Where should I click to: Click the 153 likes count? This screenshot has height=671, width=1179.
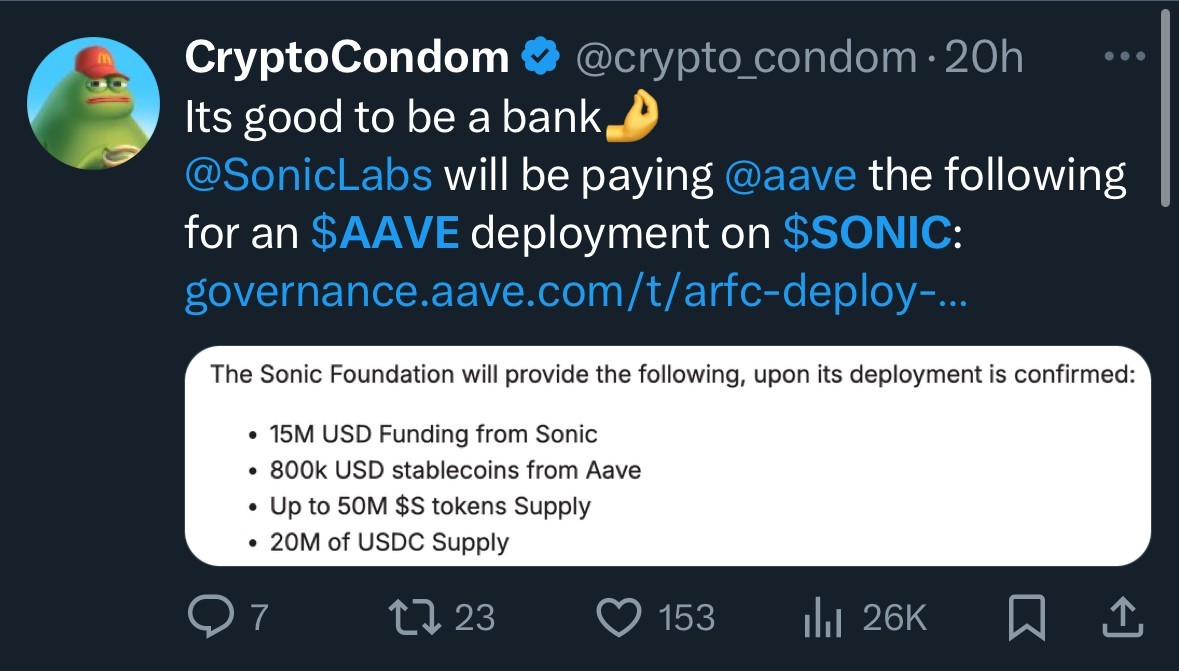pos(687,617)
